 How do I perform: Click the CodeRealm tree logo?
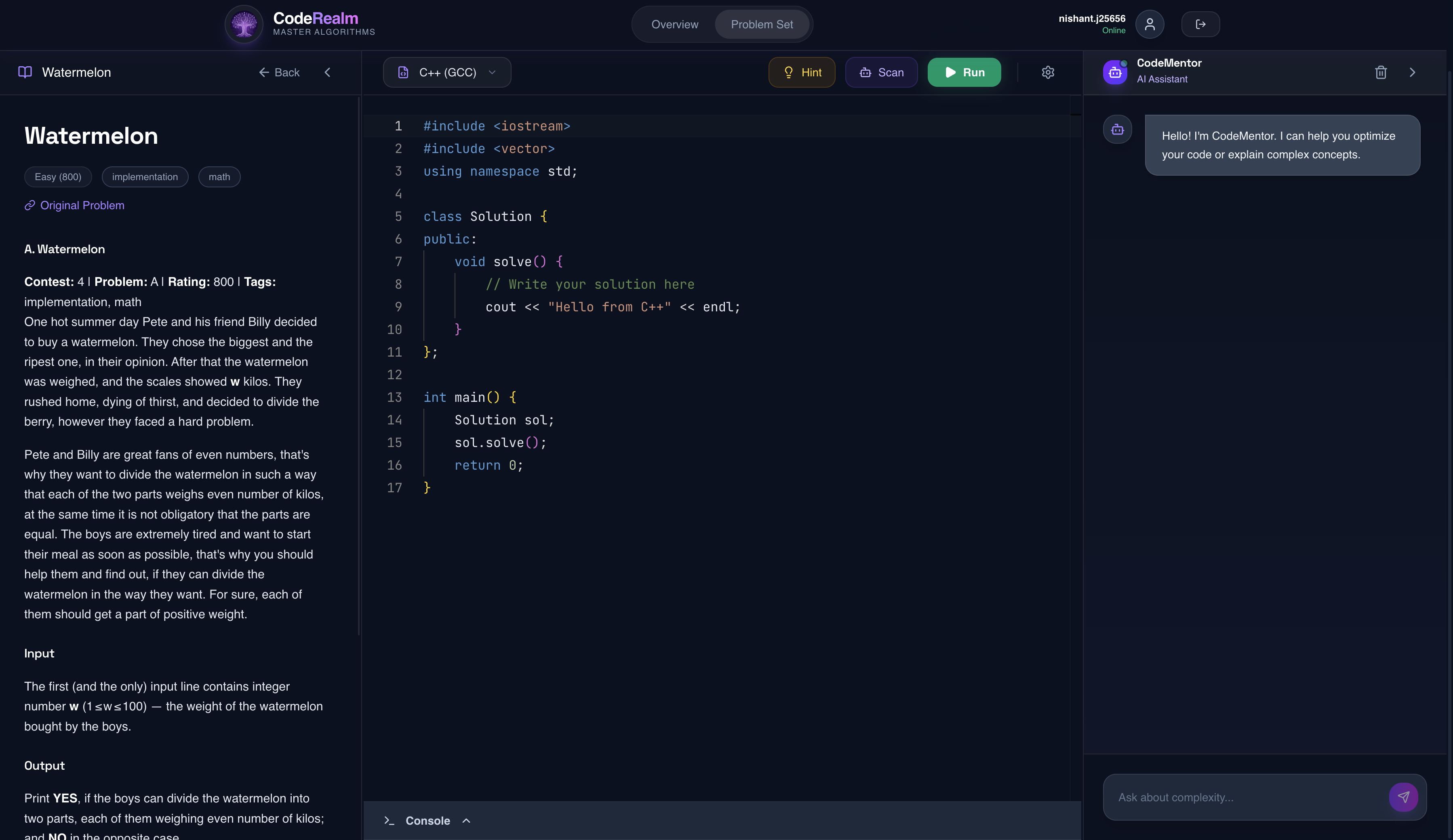tap(243, 24)
